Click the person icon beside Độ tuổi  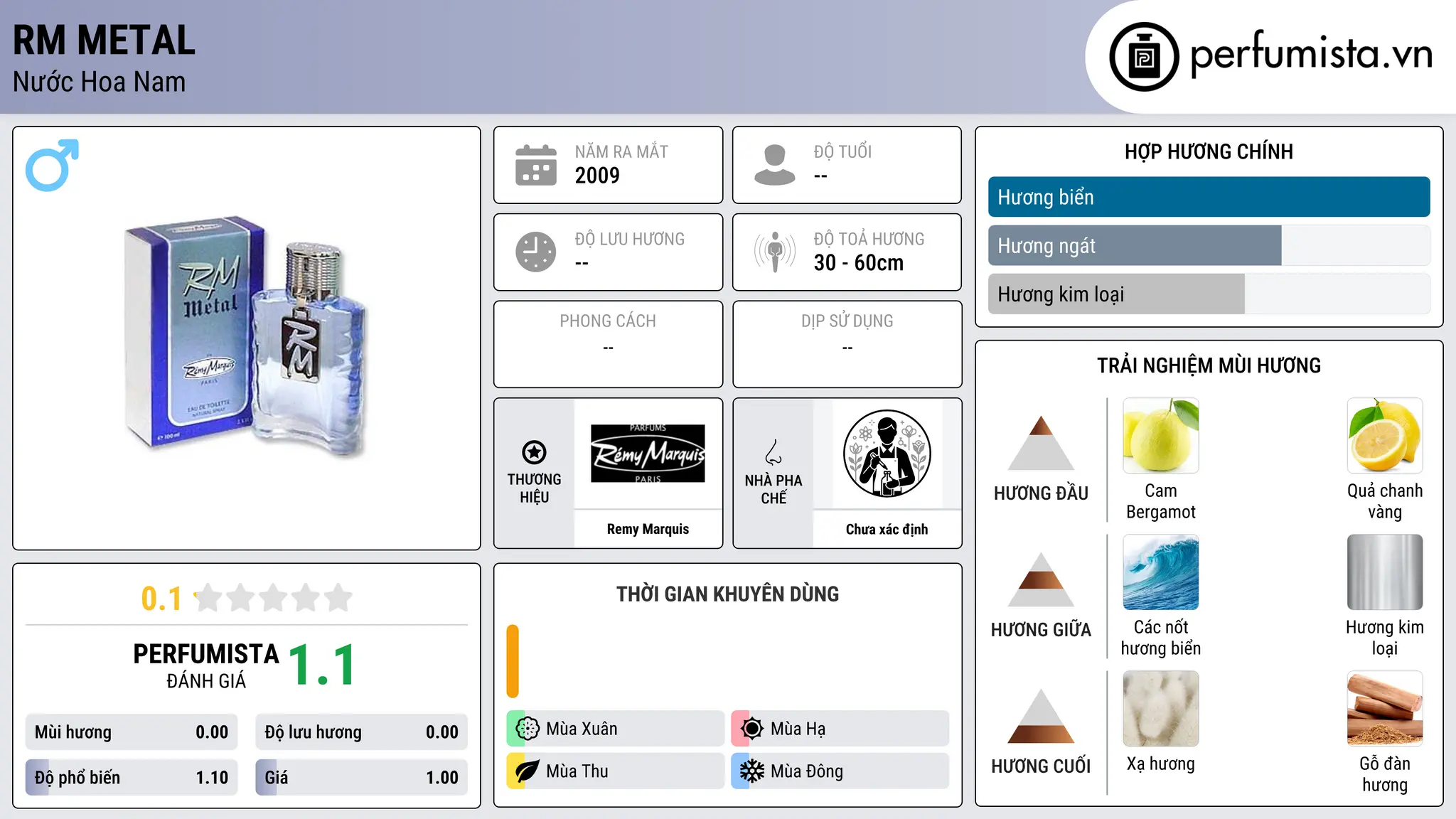pyautogui.click(x=775, y=165)
